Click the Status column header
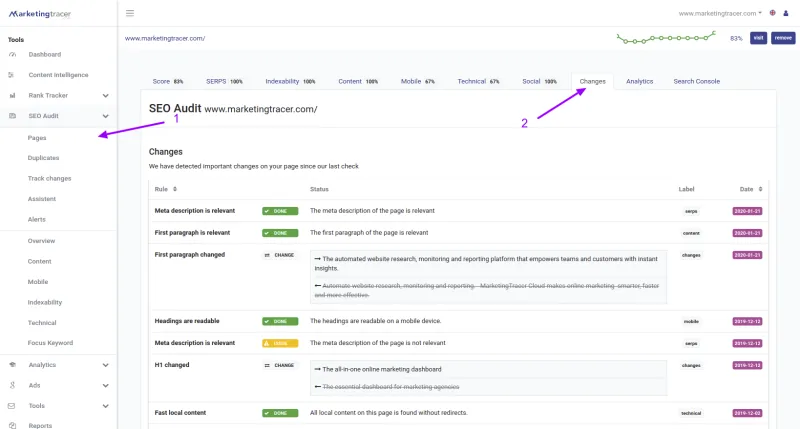Viewport: 800px width, 429px height. (x=319, y=189)
